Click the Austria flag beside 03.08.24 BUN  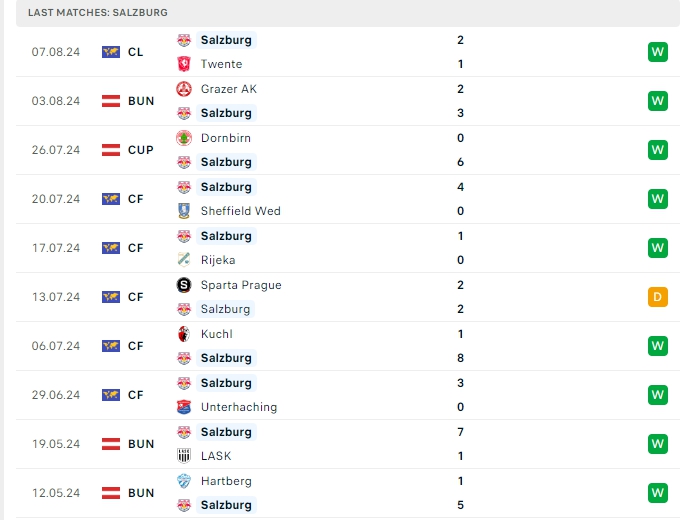click(111, 101)
